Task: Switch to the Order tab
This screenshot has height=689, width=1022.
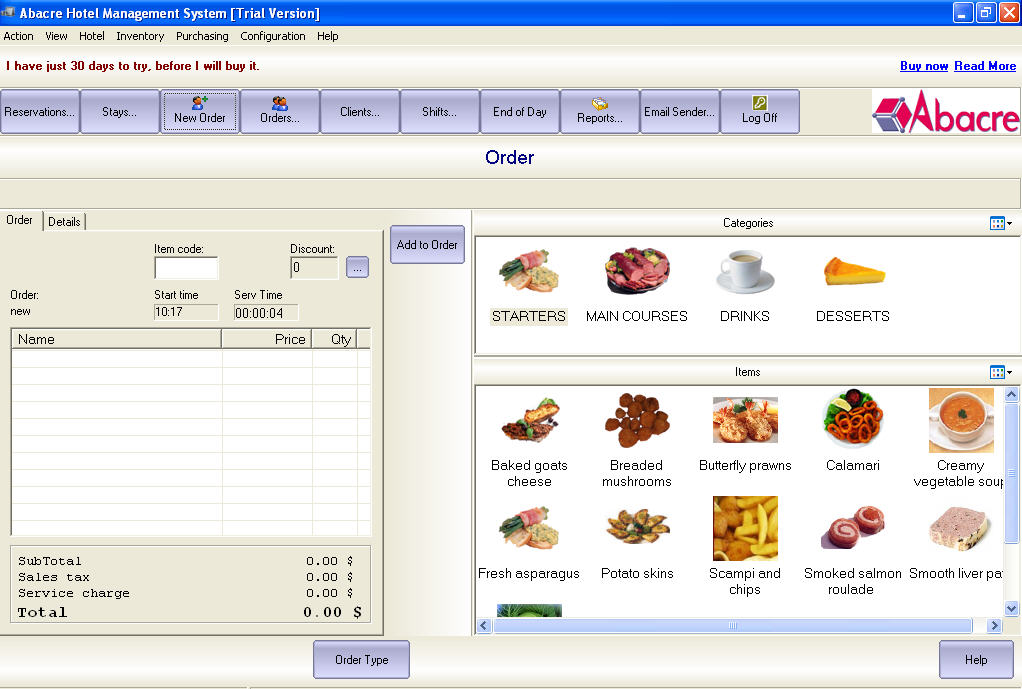Action: coord(20,220)
